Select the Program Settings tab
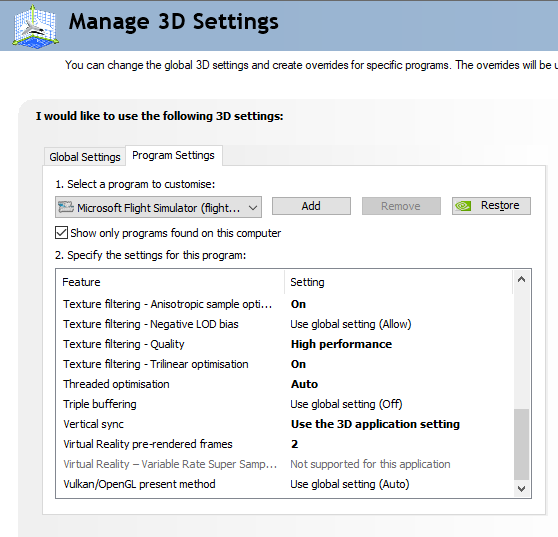Viewport: 558px width, 537px height. click(x=173, y=155)
